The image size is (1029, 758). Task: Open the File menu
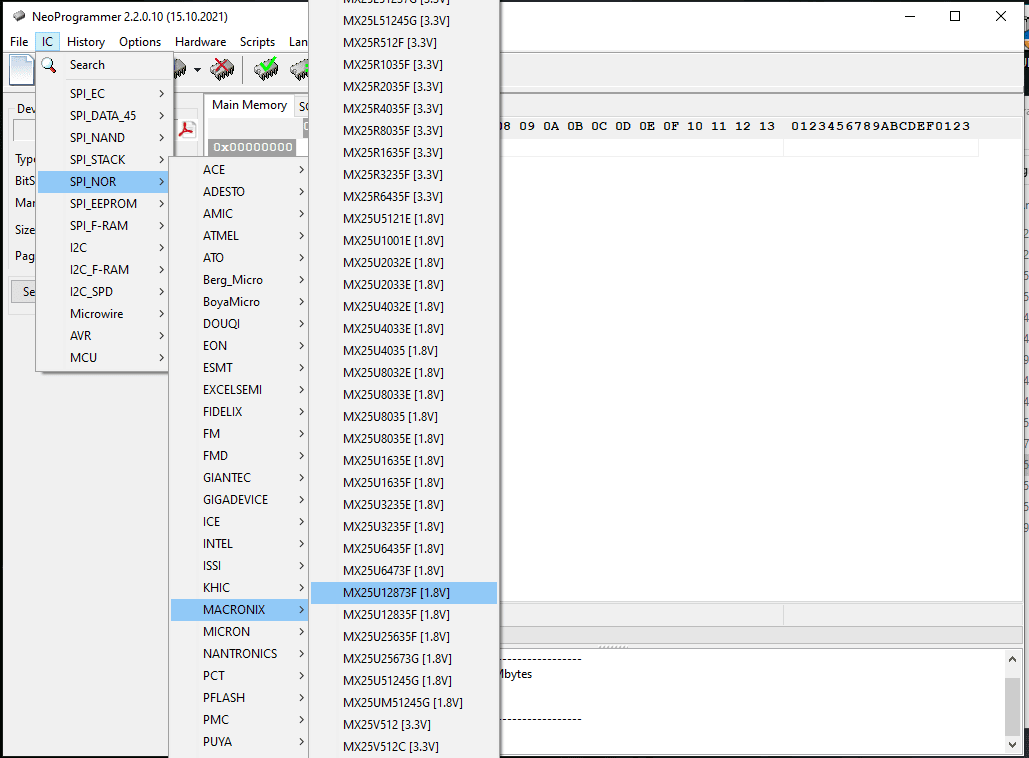tap(19, 41)
